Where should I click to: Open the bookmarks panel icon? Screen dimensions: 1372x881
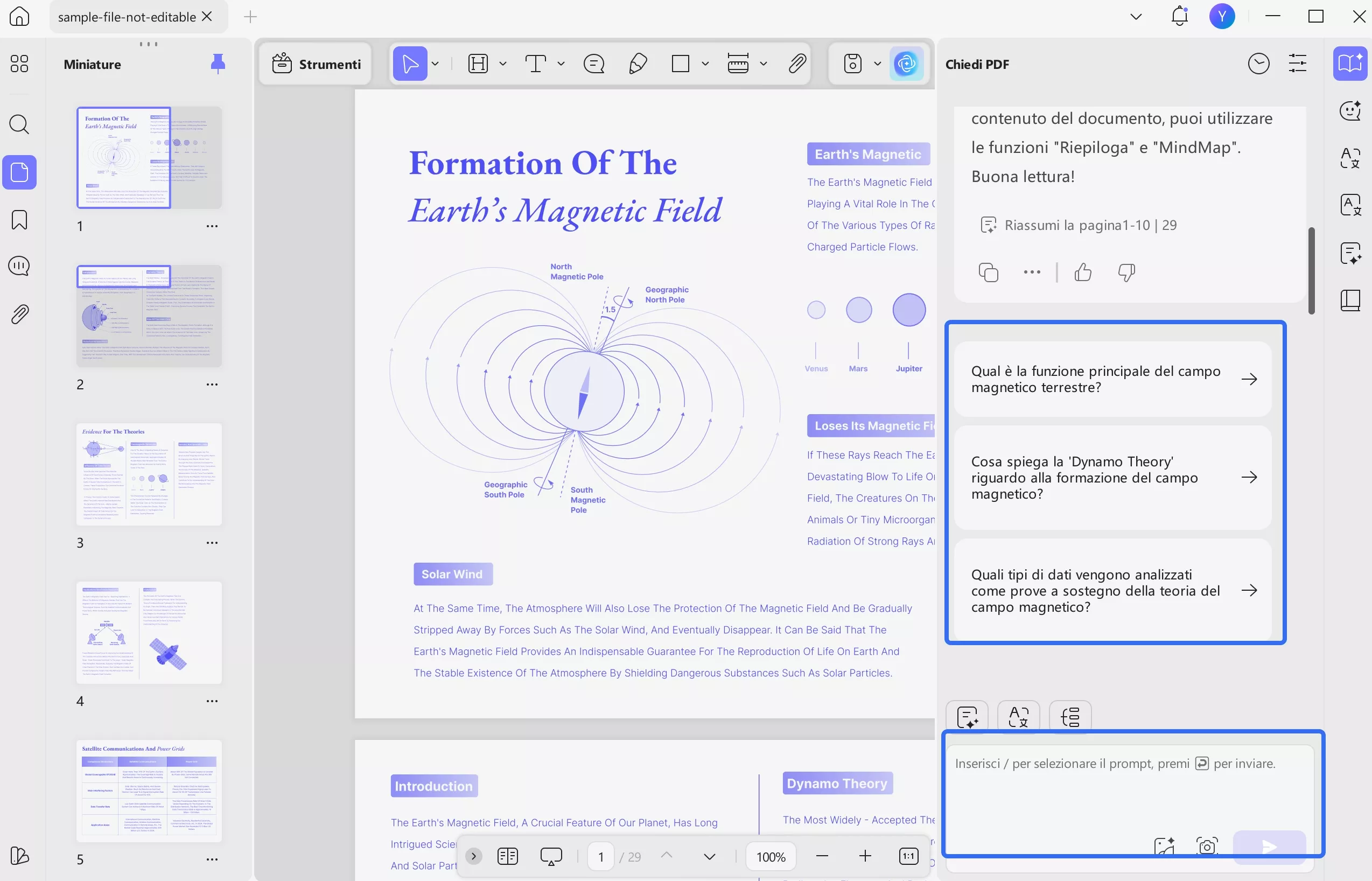19,220
